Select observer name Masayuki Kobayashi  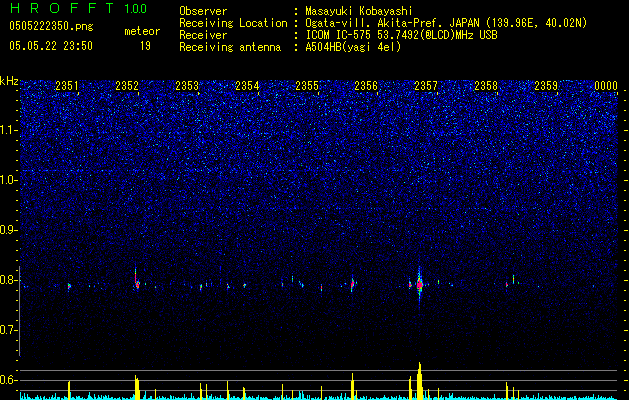tap(359, 11)
